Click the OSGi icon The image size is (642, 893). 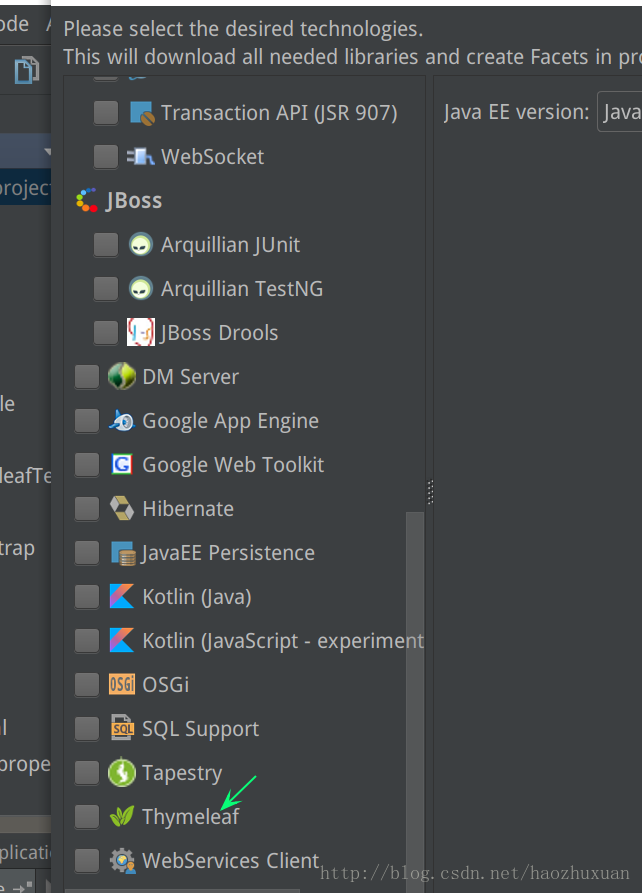[x=121, y=685]
